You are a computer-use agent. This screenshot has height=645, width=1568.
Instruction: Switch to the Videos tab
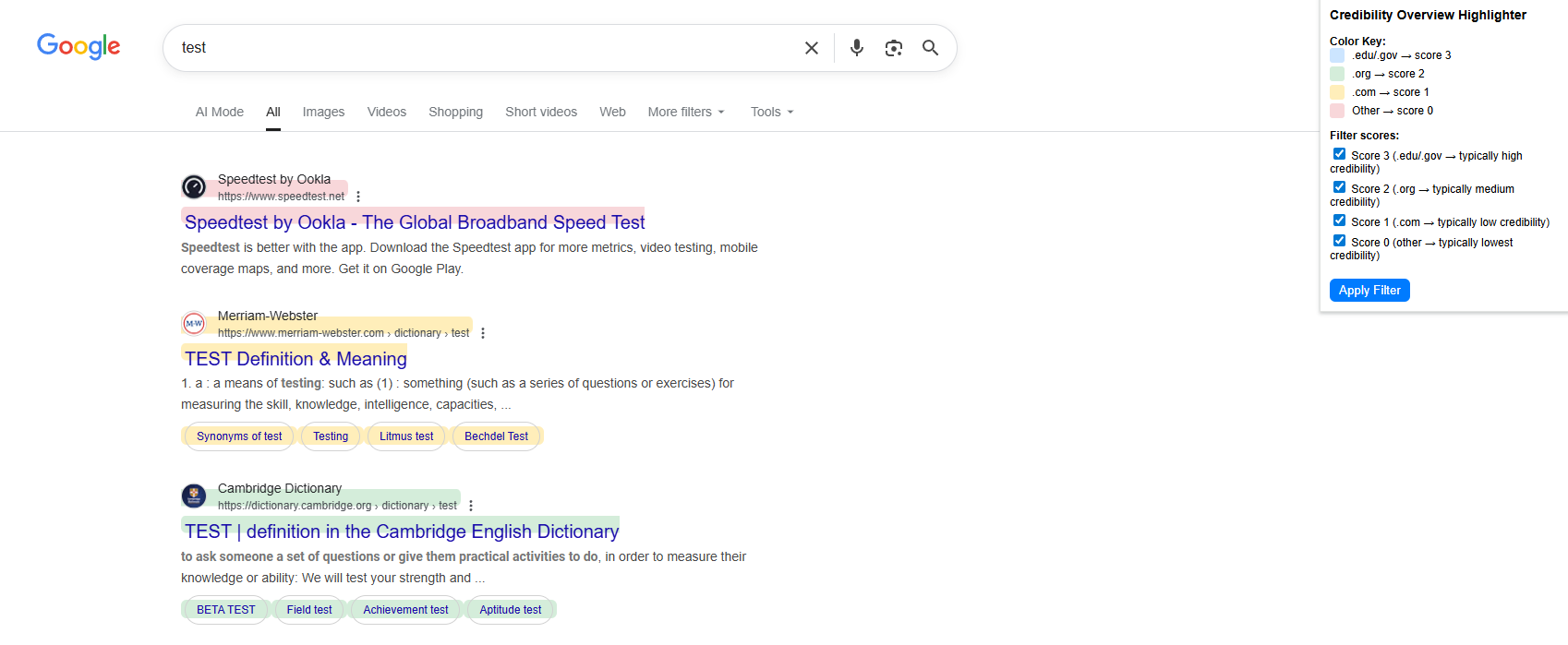[387, 112]
